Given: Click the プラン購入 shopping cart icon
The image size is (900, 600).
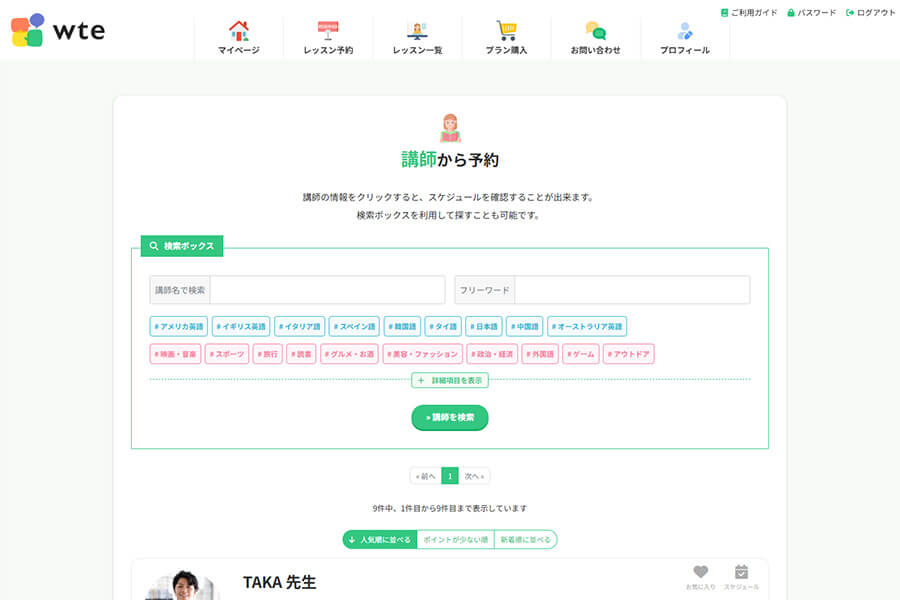Looking at the screenshot, I should click(x=506, y=30).
